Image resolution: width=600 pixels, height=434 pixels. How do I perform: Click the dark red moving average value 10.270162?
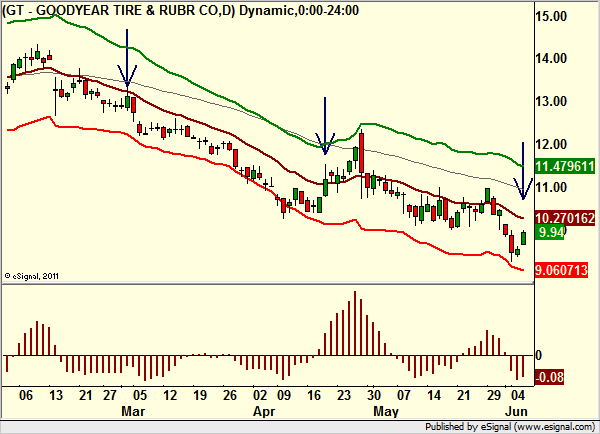[x=565, y=218]
